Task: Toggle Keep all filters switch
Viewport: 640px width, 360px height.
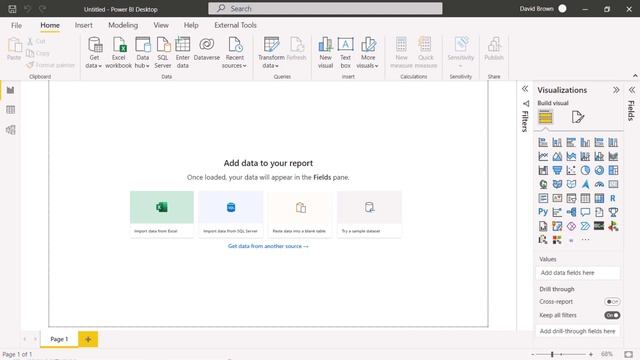Action: click(612, 315)
